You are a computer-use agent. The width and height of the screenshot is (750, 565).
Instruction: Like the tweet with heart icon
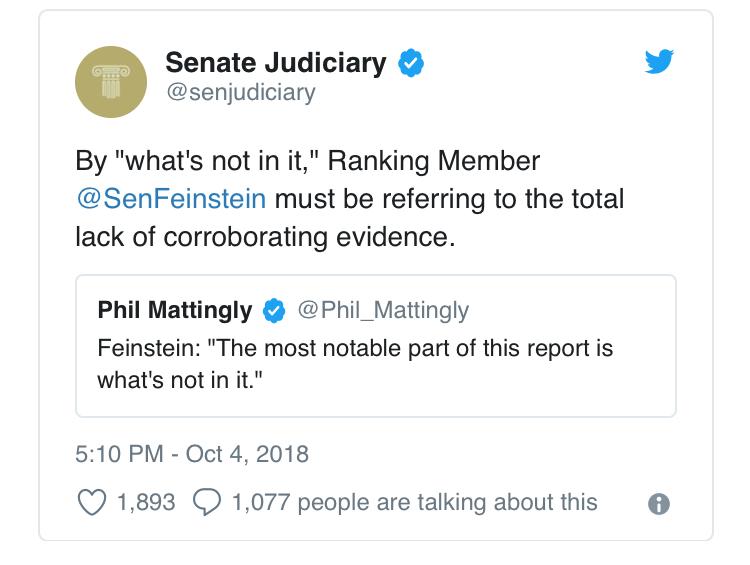(91, 502)
